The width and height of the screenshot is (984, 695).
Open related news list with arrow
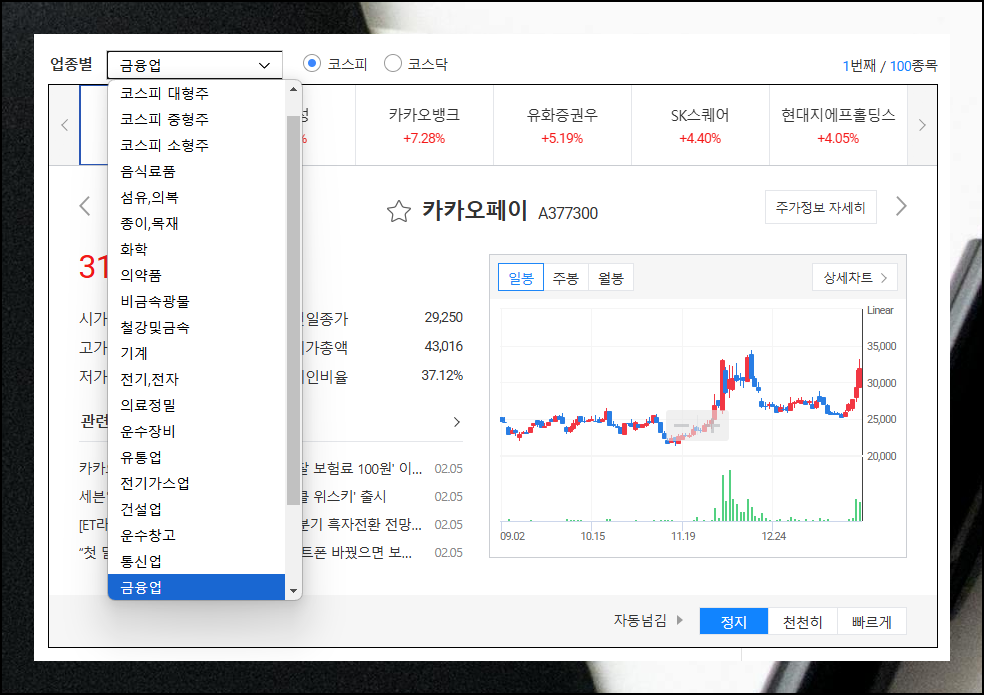(457, 422)
